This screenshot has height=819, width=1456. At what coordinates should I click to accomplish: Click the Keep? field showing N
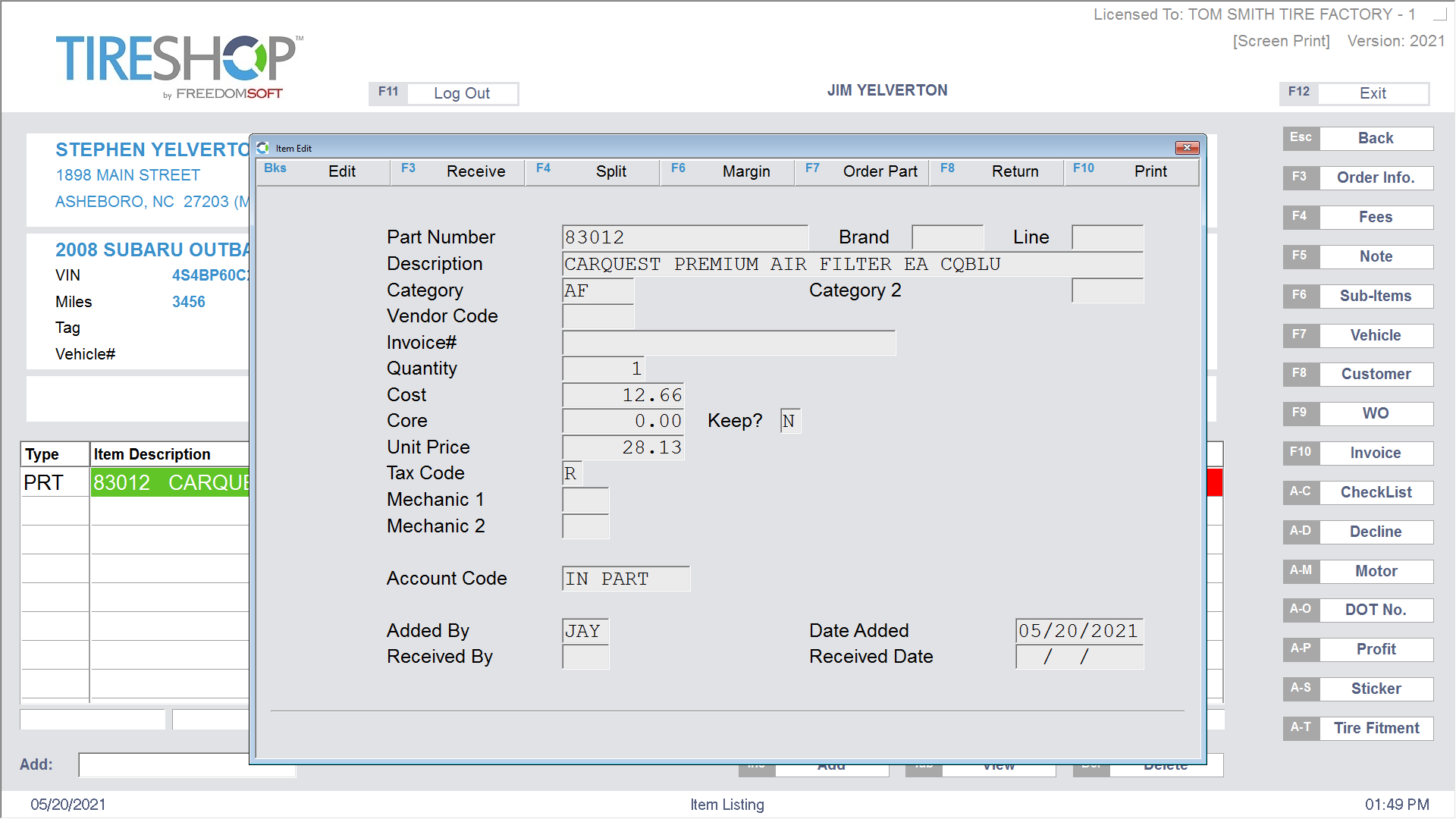tap(789, 421)
